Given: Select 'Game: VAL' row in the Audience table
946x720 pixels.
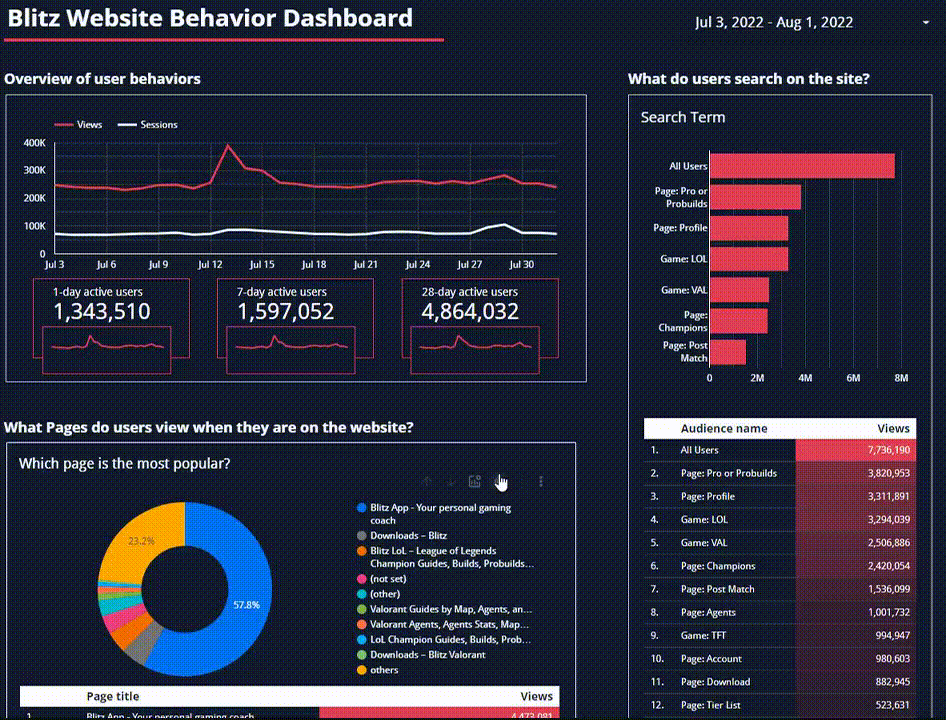Looking at the screenshot, I should [x=780, y=543].
